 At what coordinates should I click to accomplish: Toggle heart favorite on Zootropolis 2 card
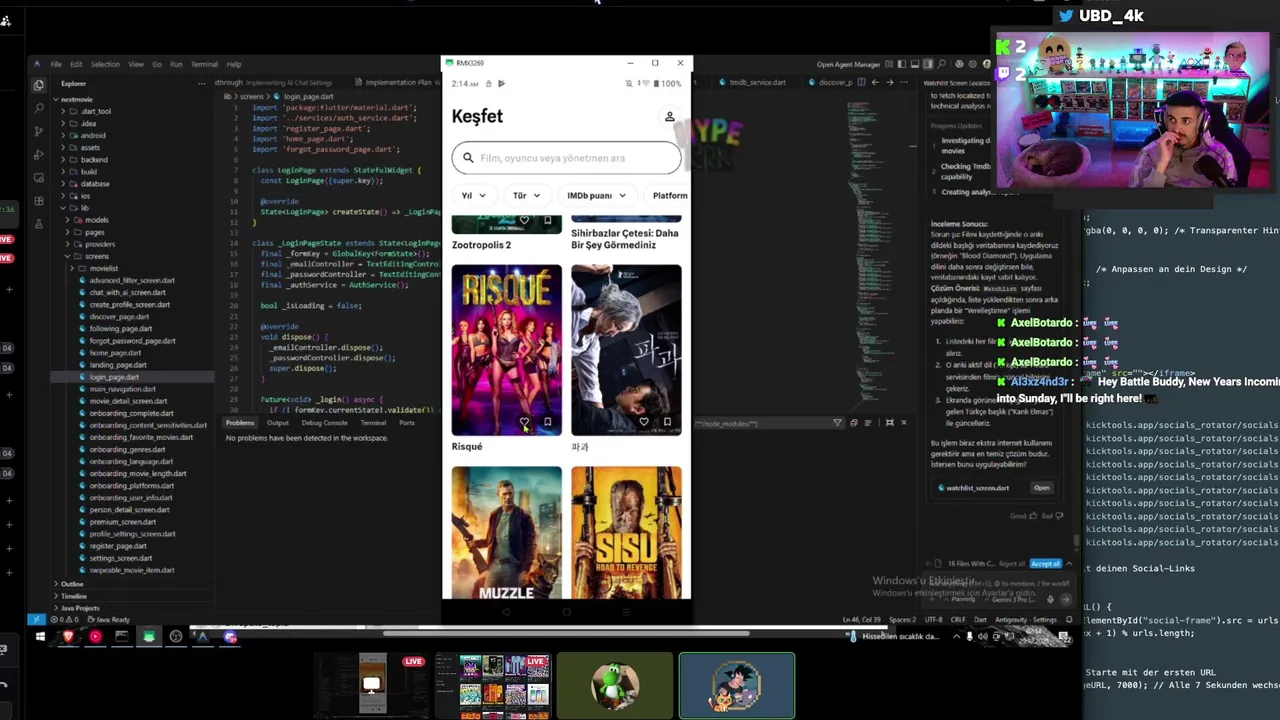point(524,220)
